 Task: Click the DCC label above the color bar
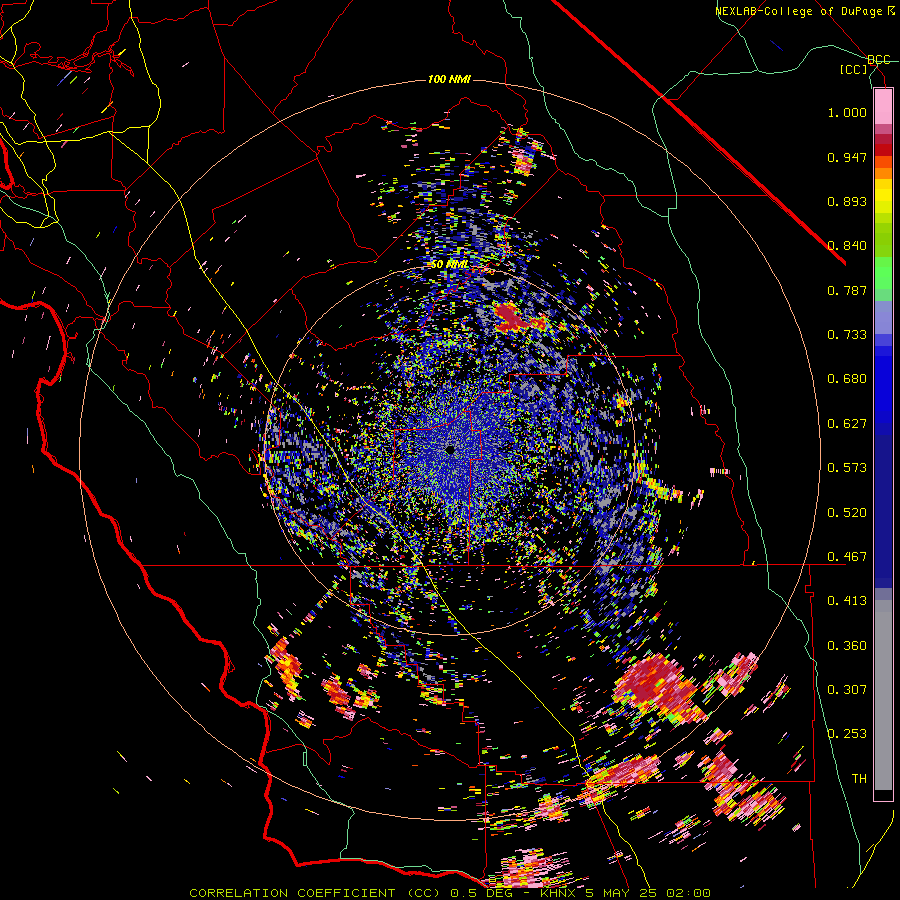coord(879,60)
